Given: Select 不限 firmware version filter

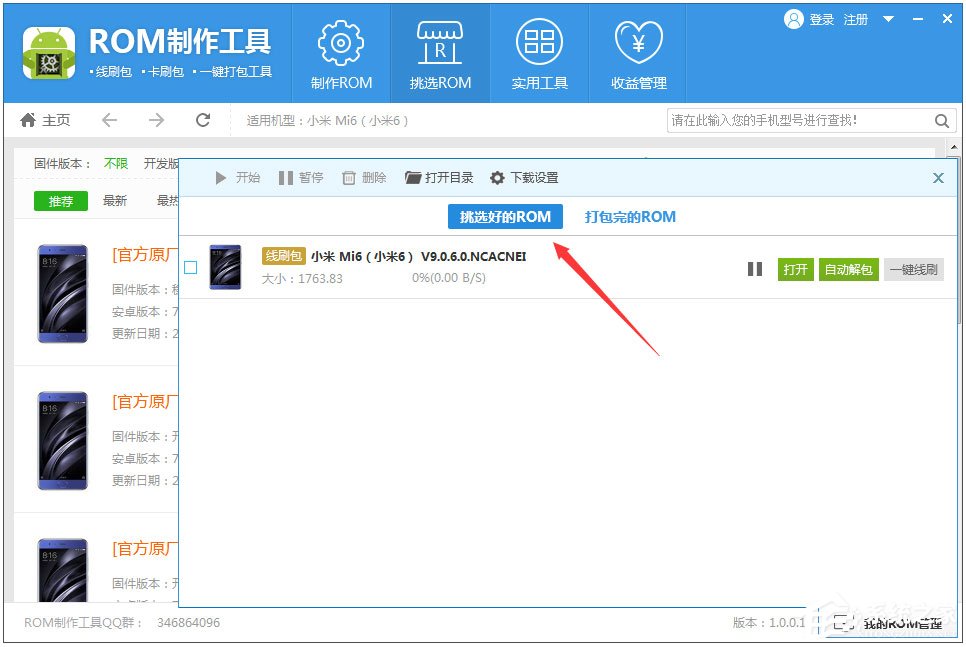Looking at the screenshot, I should click(116, 163).
